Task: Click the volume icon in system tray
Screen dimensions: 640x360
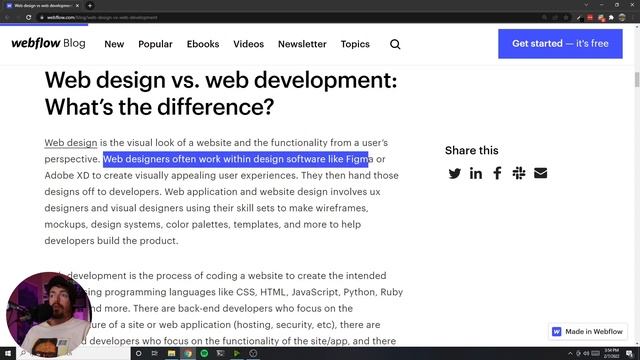Action: coord(586,353)
